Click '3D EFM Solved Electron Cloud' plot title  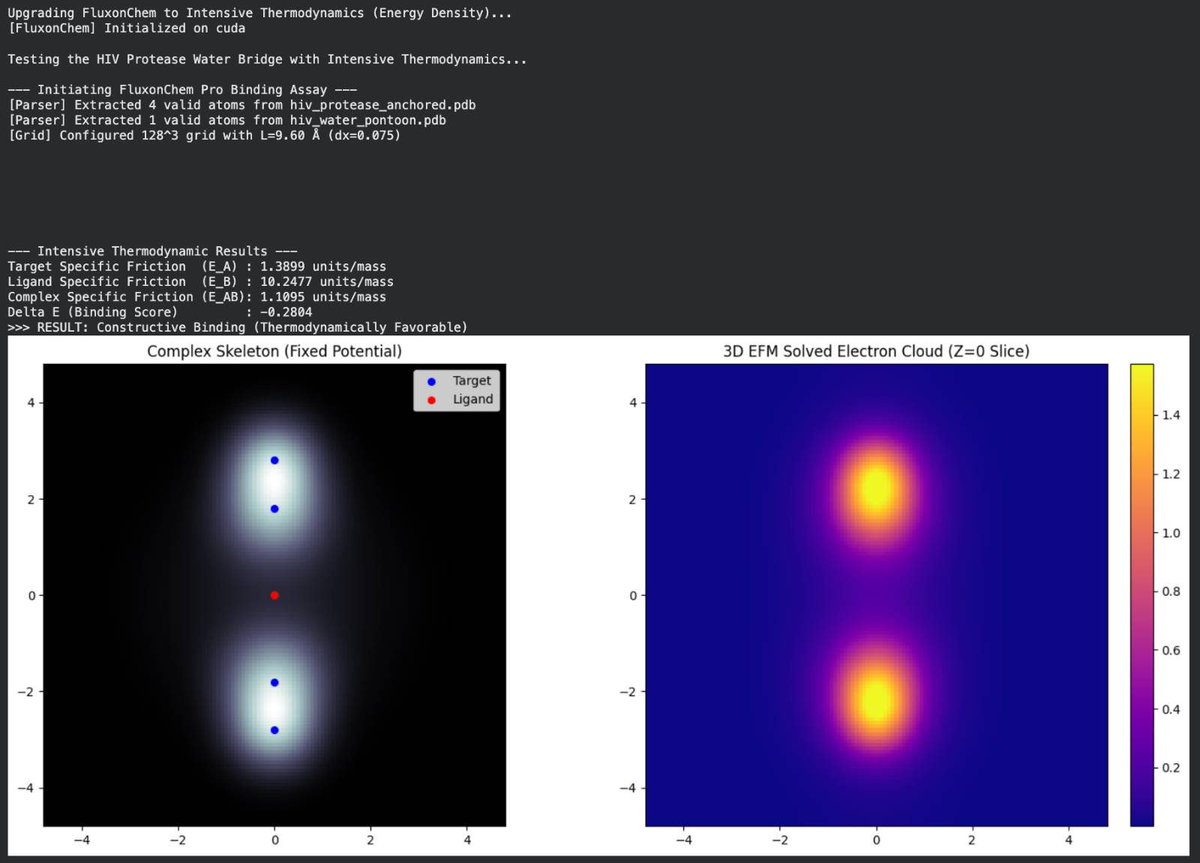[876, 352]
